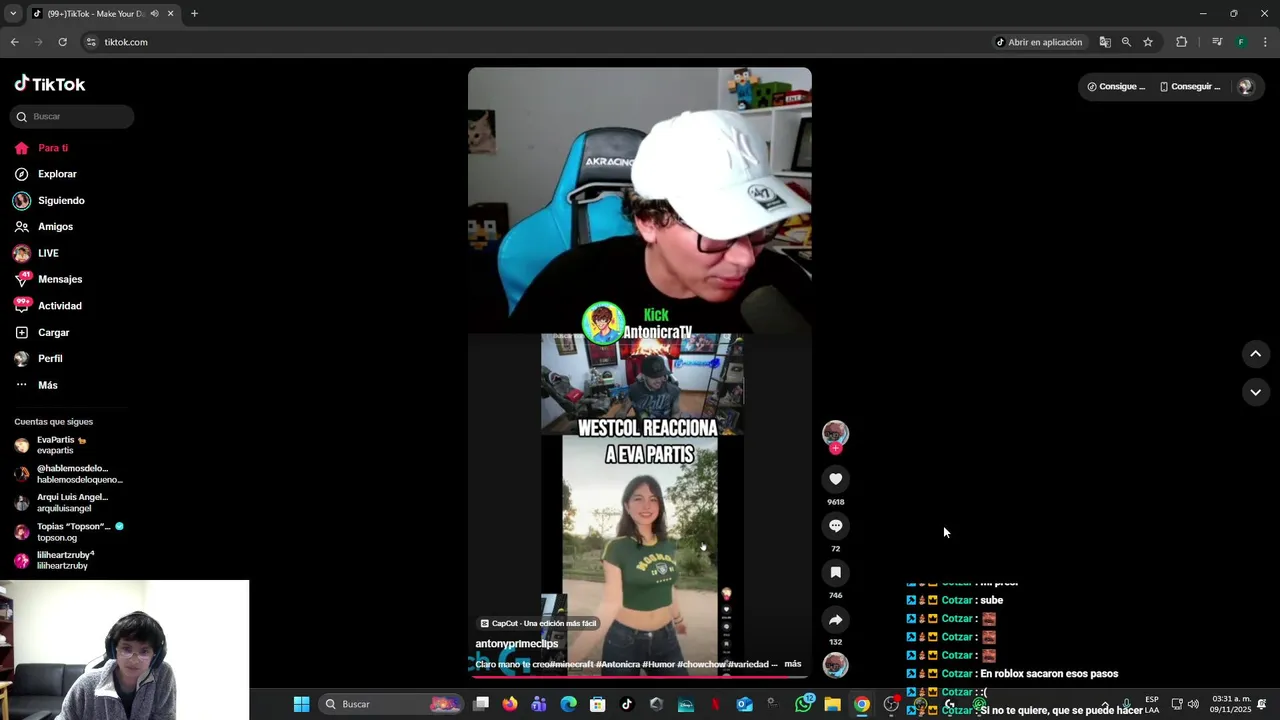Click the Consigue monedas button
The height and width of the screenshot is (720, 1280).
click(1116, 87)
